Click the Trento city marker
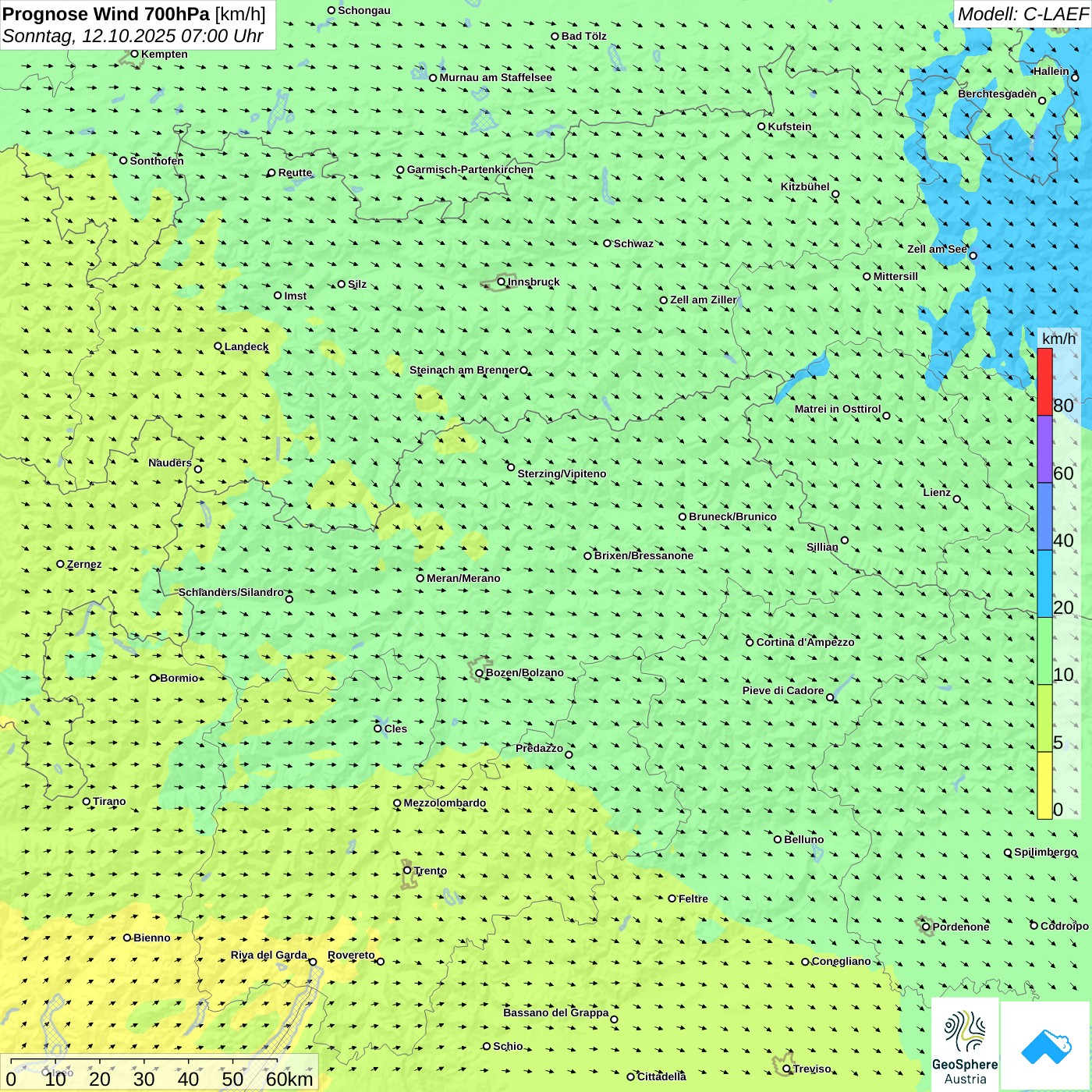The width and height of the screenshot is (1092, 1092). (407, 870)
